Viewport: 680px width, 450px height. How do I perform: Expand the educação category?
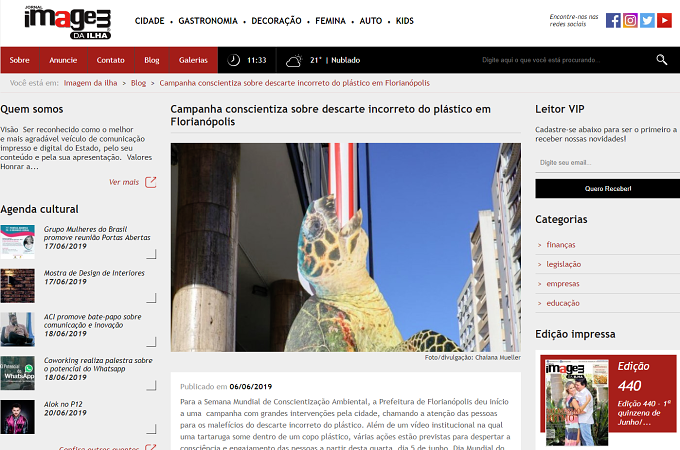point(562,303)
